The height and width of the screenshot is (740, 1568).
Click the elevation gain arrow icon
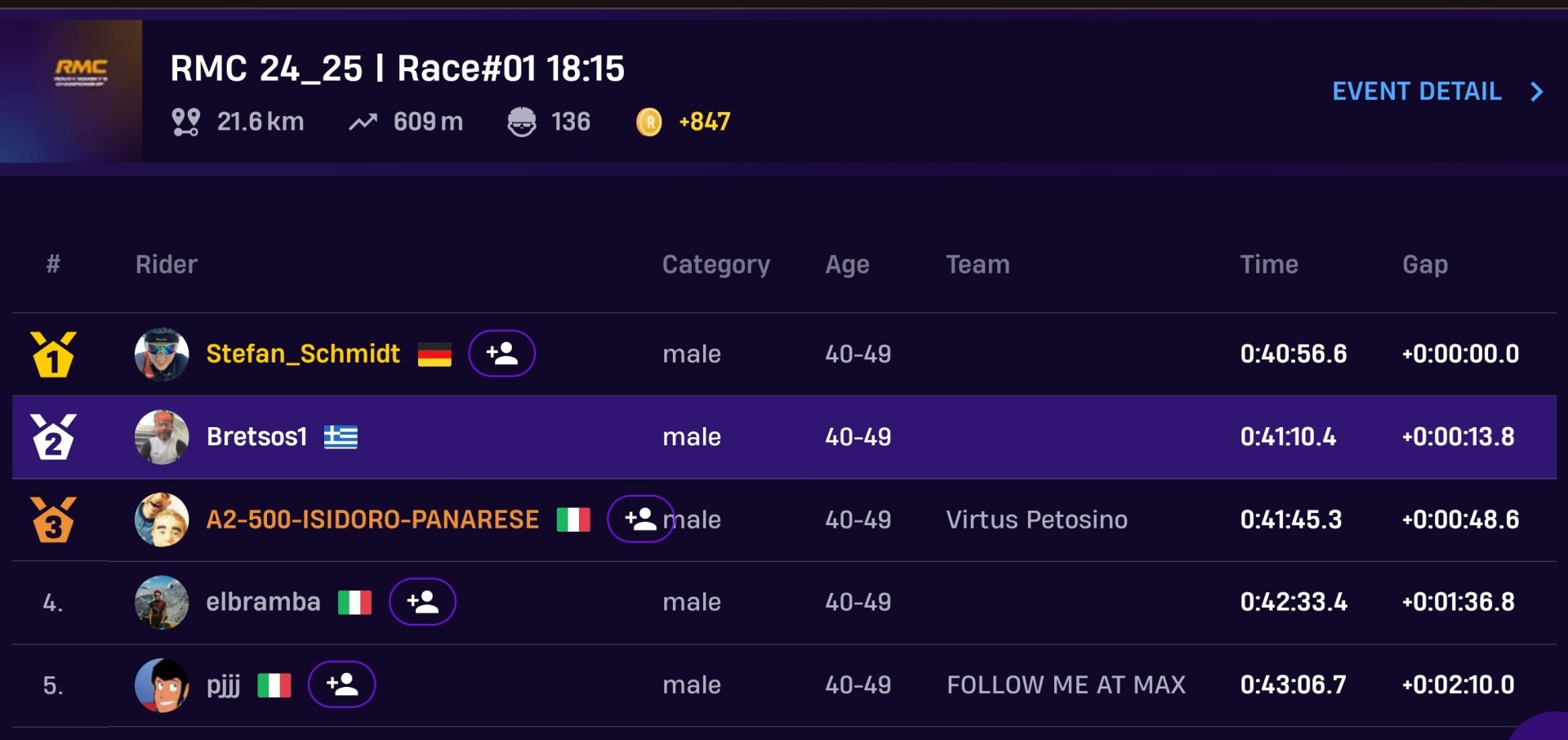pyautogui.click(x=363, y=123)
